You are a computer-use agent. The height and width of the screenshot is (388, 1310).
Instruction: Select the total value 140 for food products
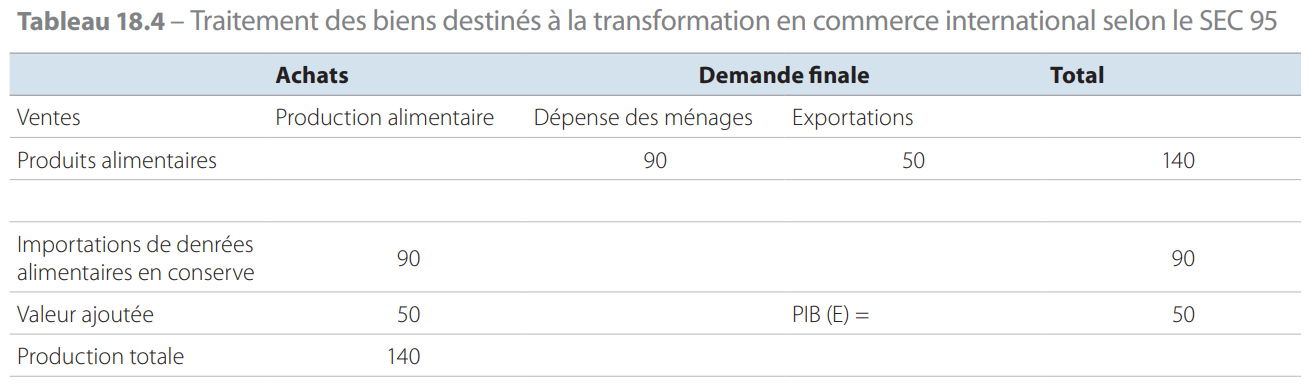point(1179,160)
